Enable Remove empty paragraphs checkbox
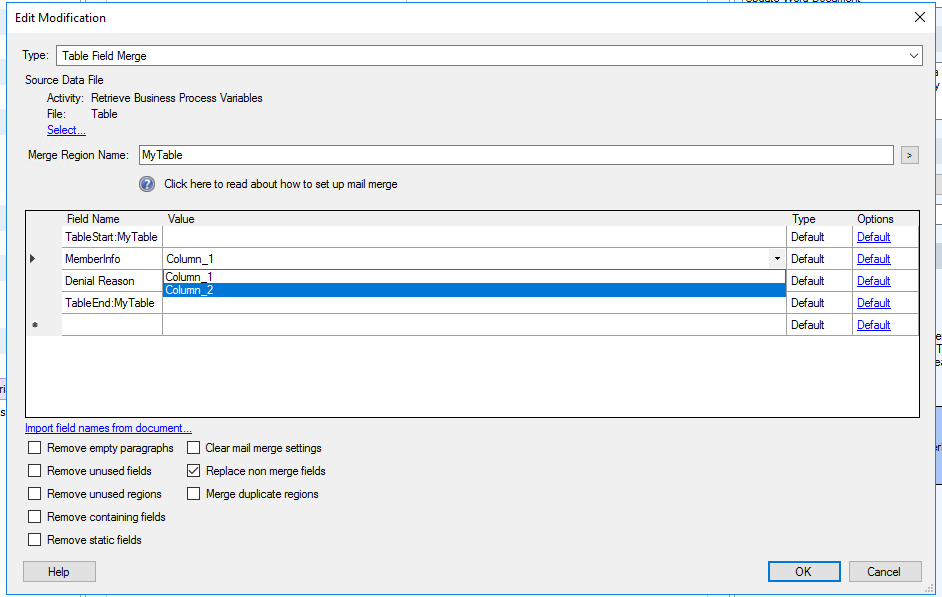The width and height of the screenshot is (942, 597). click(36, 448)
